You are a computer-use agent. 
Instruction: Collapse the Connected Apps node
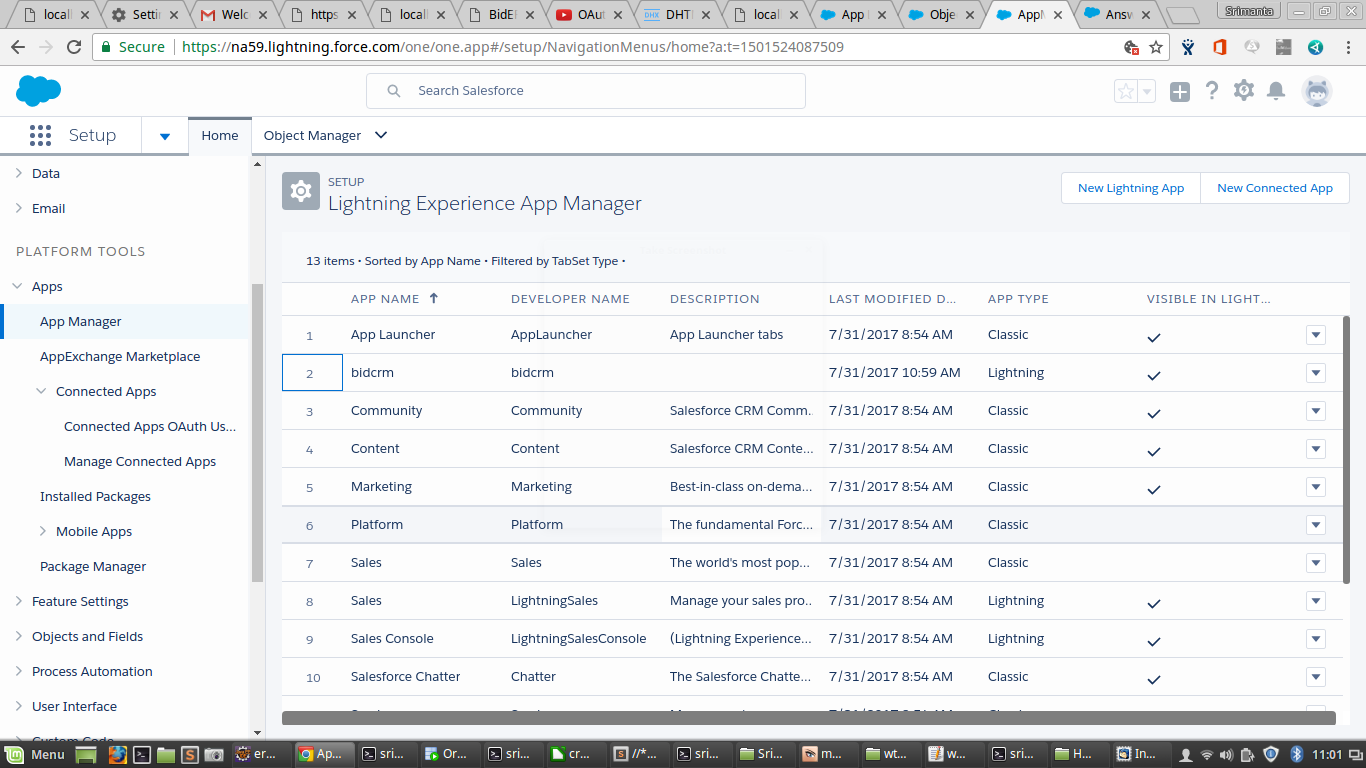42,391
